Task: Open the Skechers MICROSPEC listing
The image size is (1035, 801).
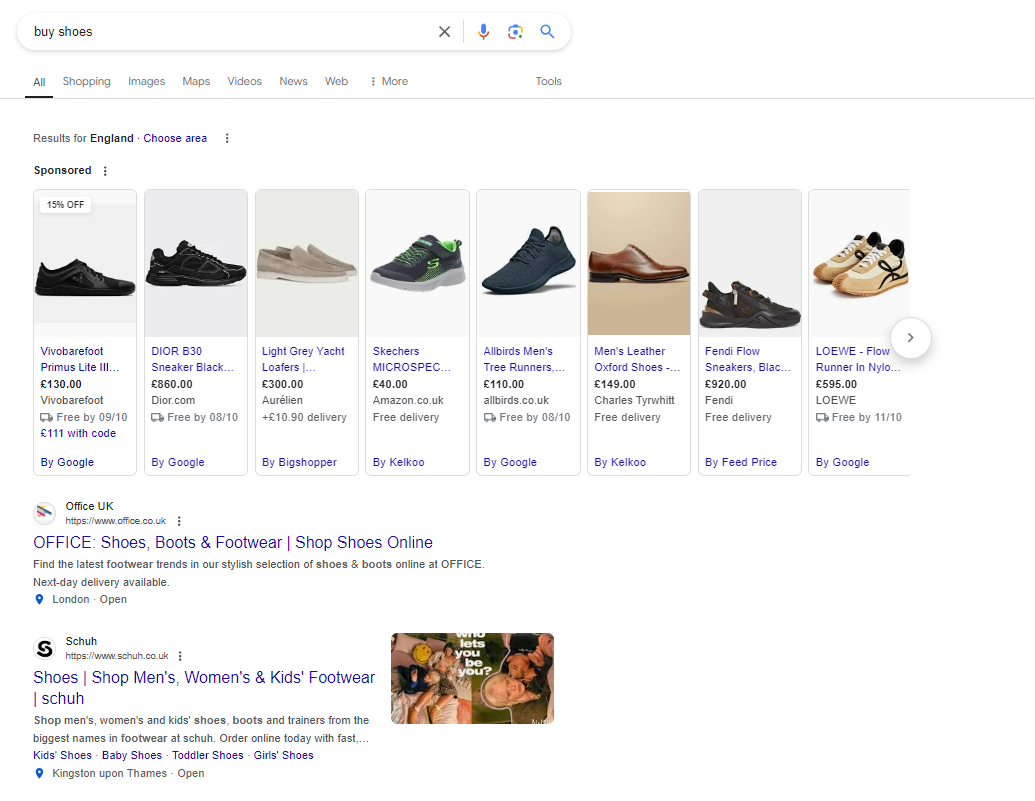Action: [412, 359]
